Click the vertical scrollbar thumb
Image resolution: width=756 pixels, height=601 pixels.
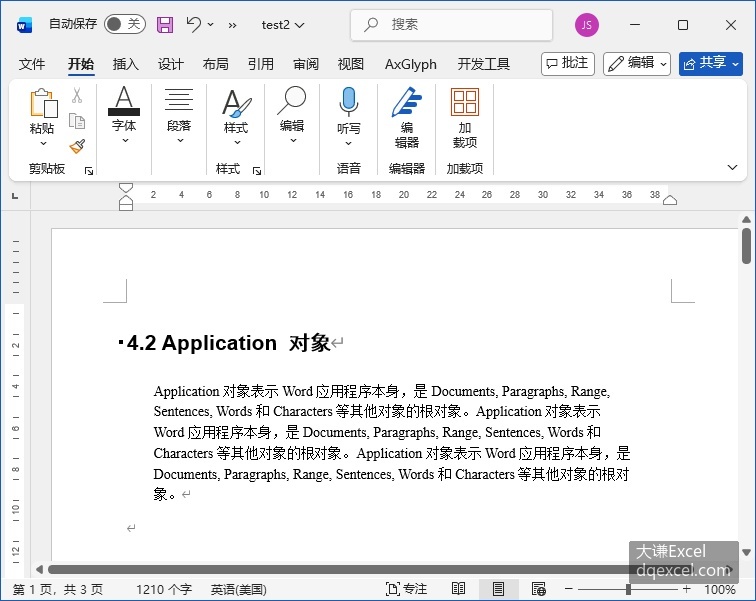[746, 246]
